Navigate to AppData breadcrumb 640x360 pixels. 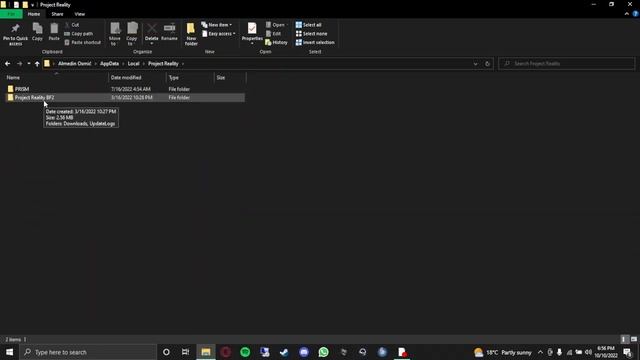109,64
